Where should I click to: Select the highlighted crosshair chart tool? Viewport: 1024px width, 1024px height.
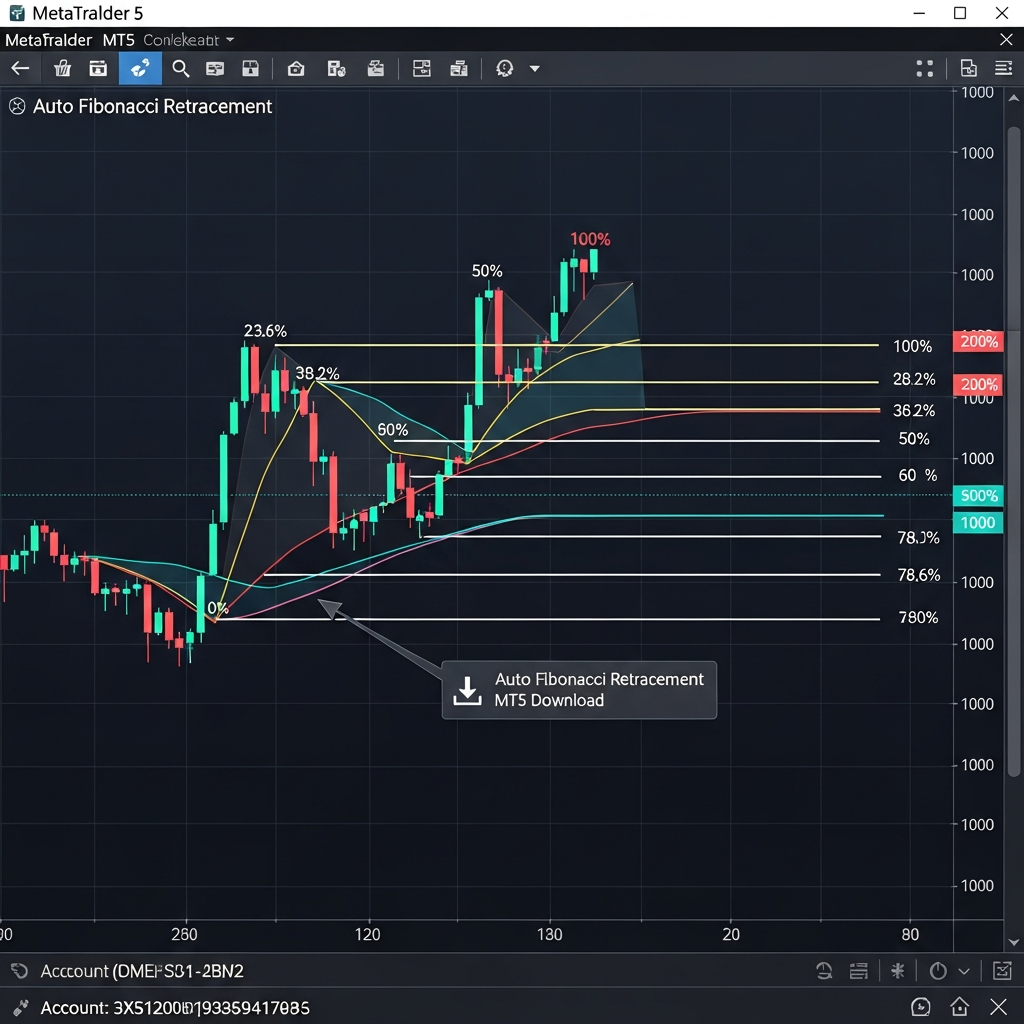pyautogui.click(x=139, y=68)
